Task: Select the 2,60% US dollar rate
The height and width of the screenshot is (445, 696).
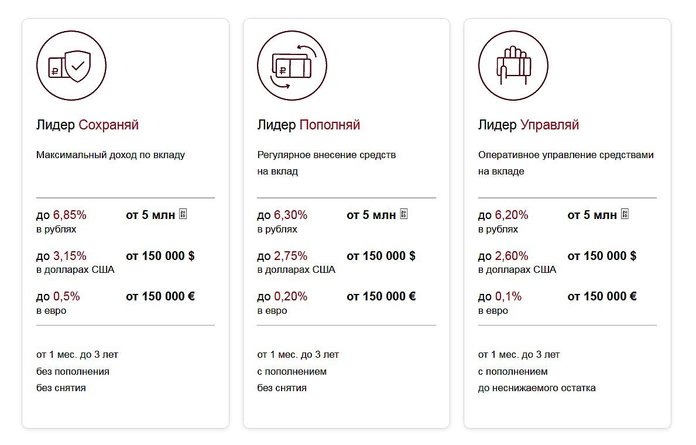Action: [511, 256]
